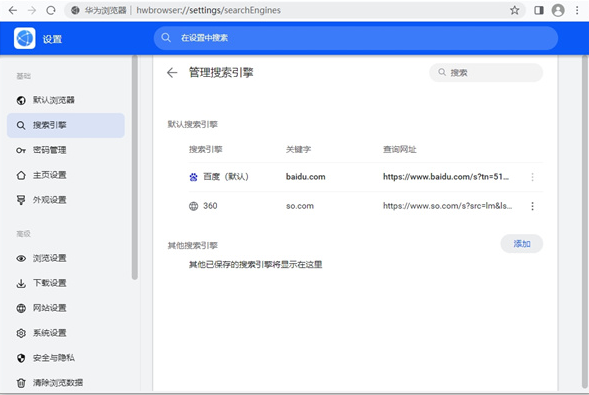The width and height of the screenshot is (589, 395).
Task: Click the magnifier in settings search bar
Action: coord(166,38)
